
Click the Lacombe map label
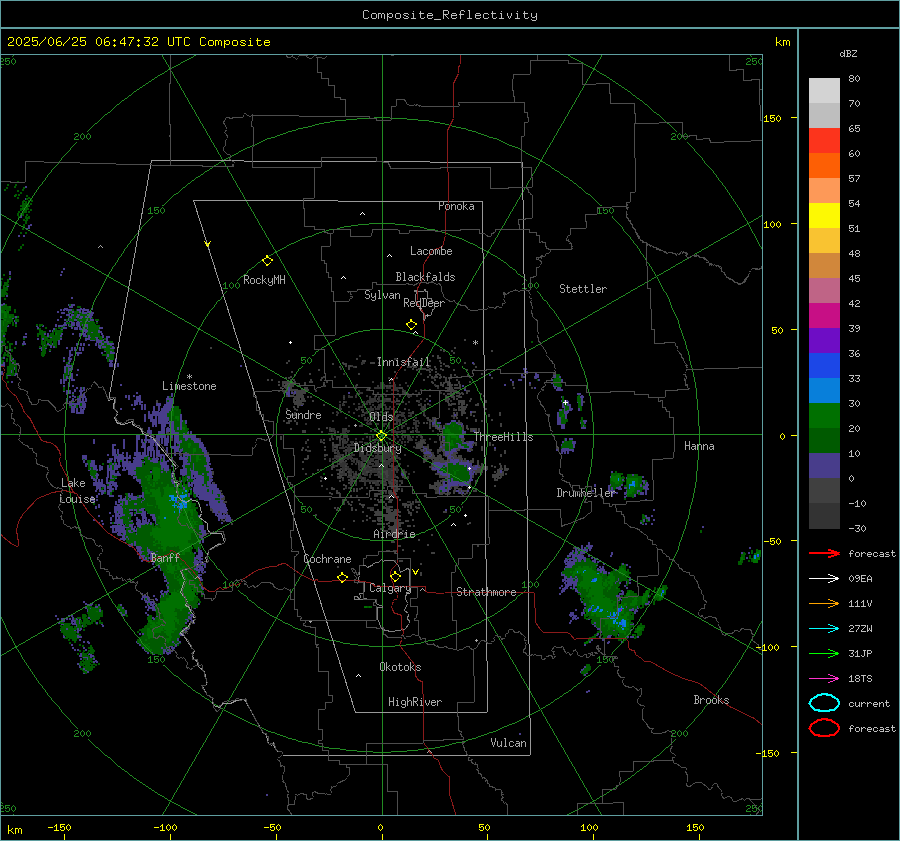pyautogui.click(x=431, y=251)
